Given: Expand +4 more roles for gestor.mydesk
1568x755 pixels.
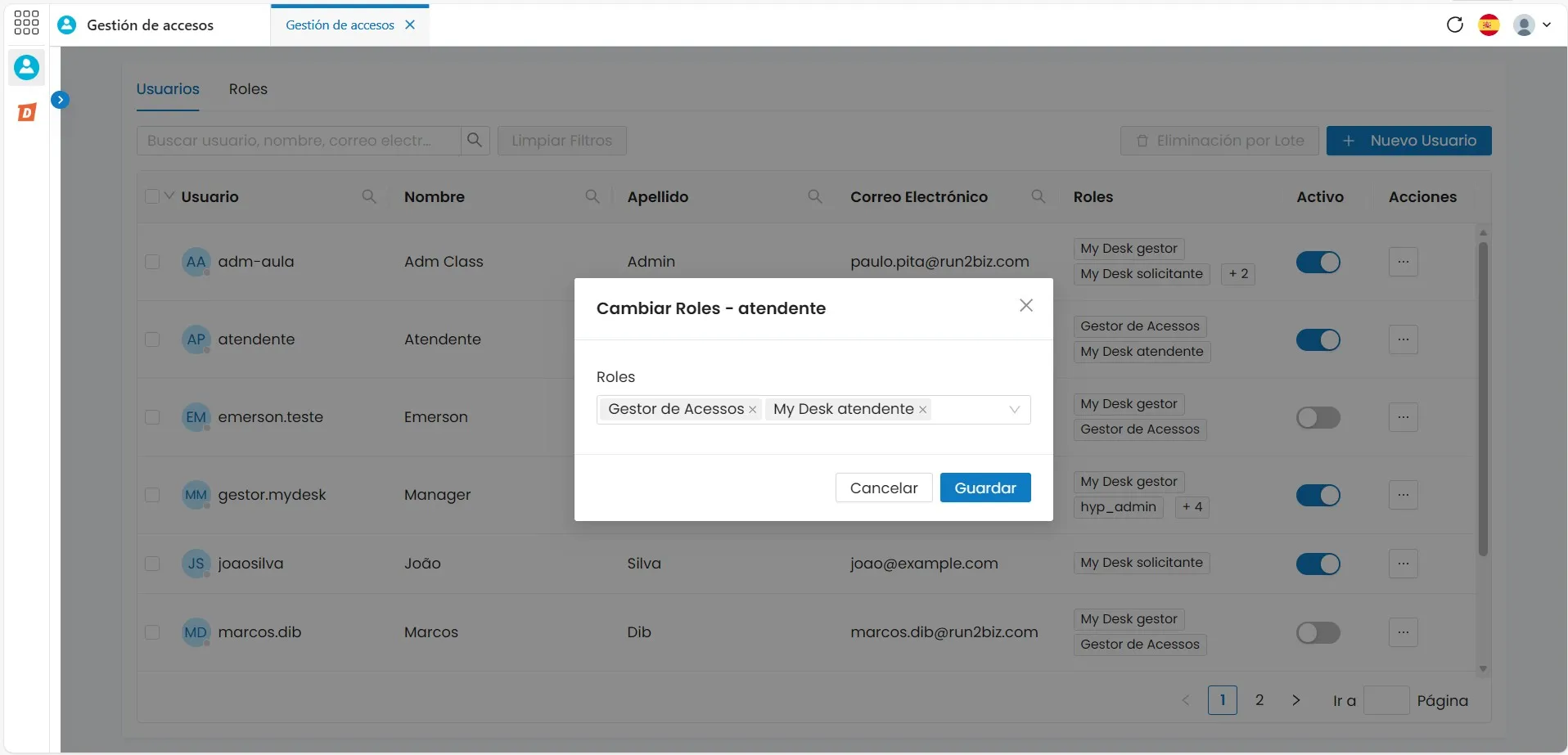Looking at the screenshot, I should (x=1192, y=507).
